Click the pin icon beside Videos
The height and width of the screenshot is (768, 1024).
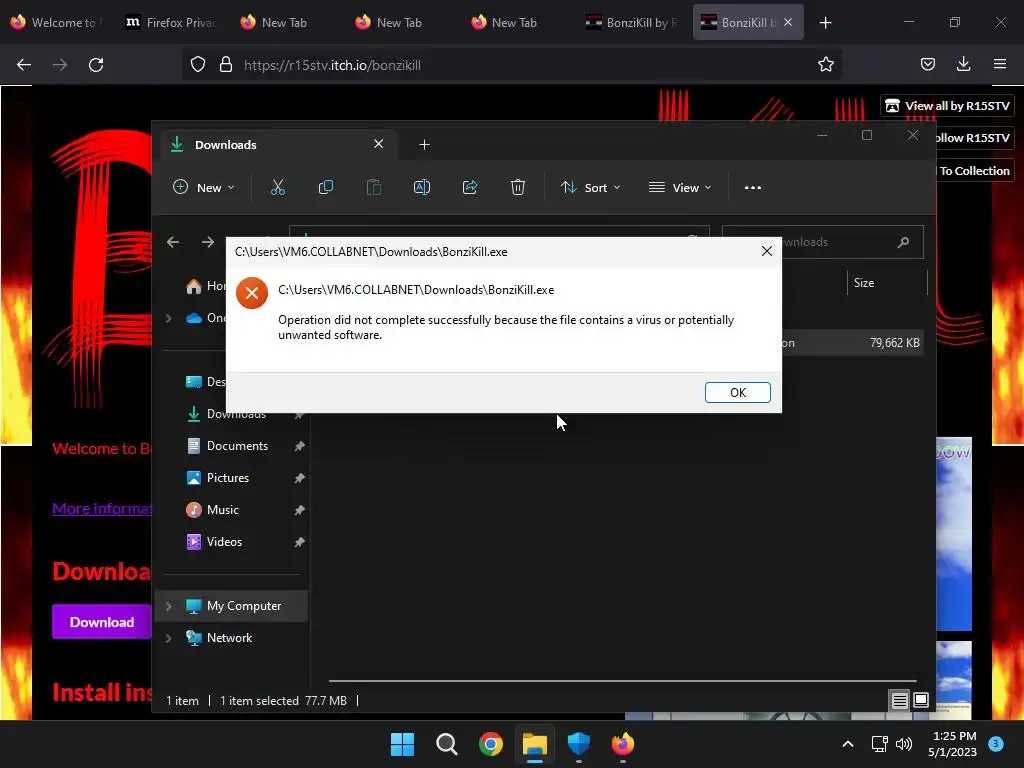coord(299,542)
